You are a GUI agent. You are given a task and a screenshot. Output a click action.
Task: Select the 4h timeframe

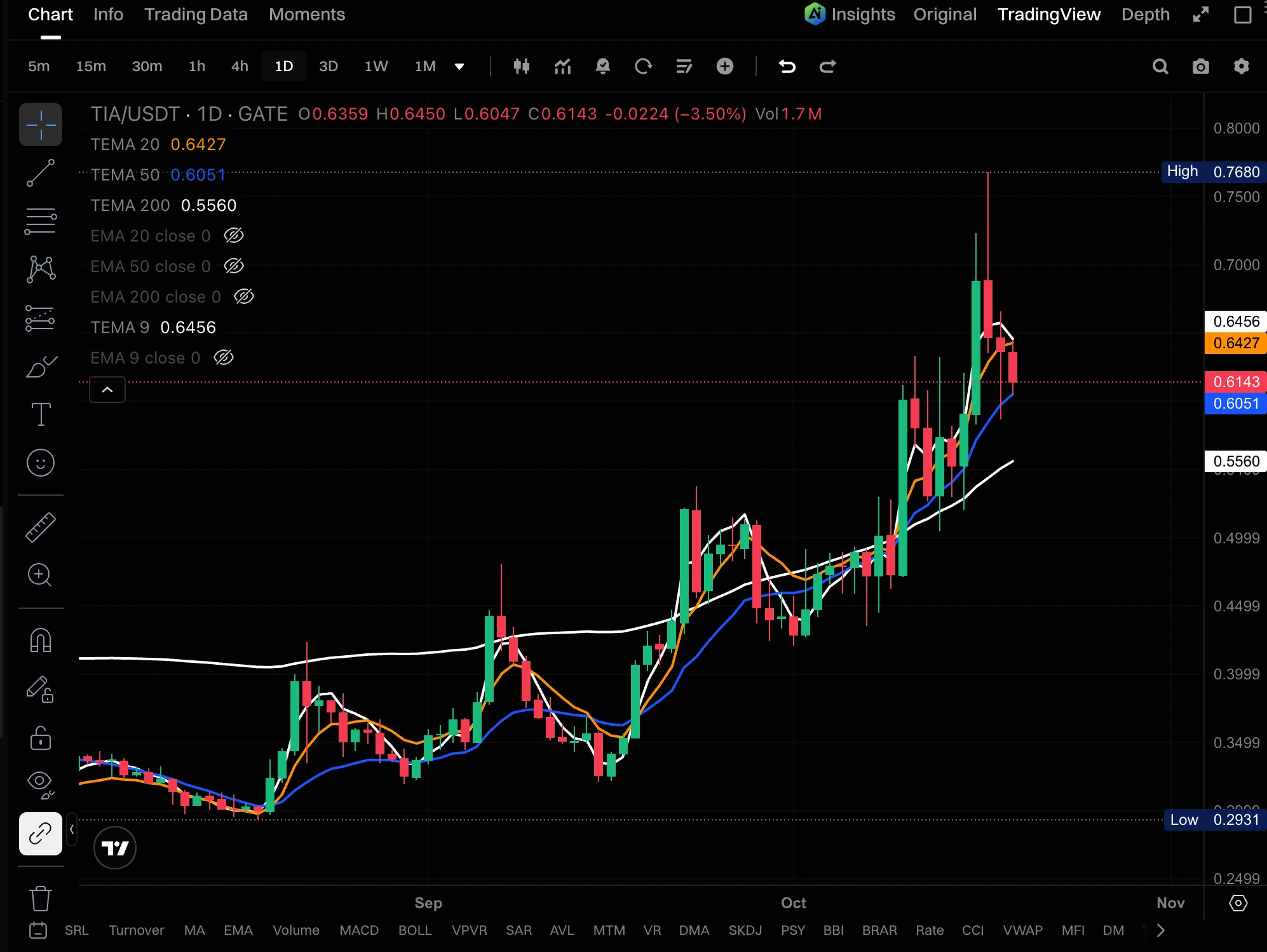coord(240,66)
